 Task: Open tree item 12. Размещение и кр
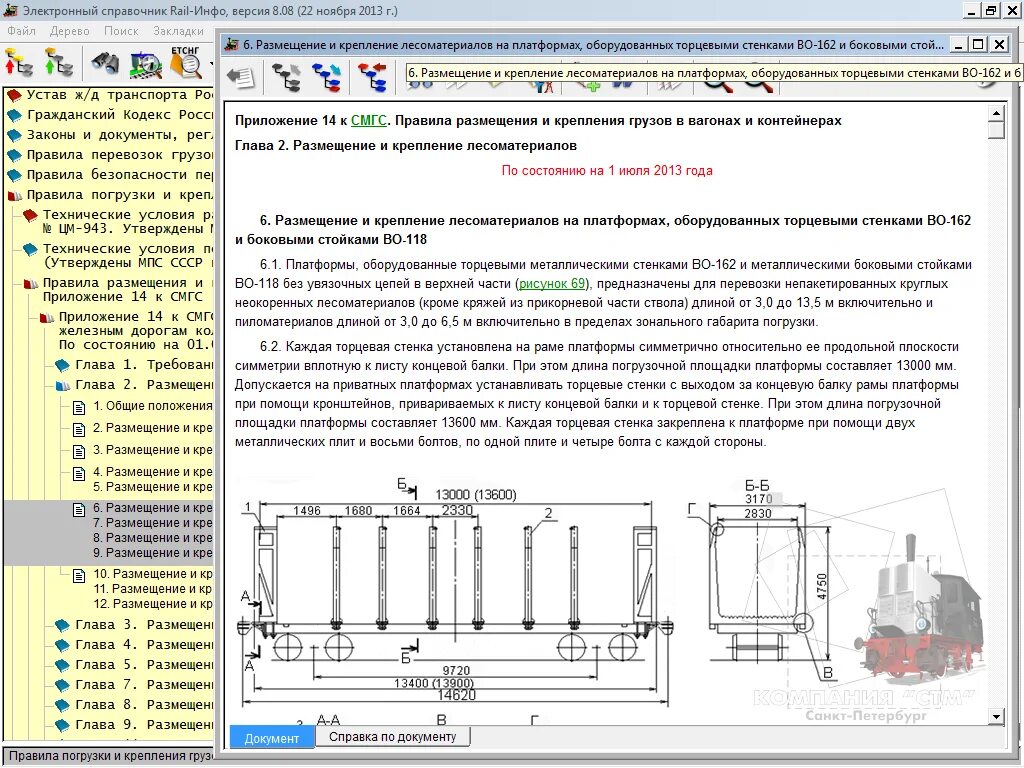point(153,603)
